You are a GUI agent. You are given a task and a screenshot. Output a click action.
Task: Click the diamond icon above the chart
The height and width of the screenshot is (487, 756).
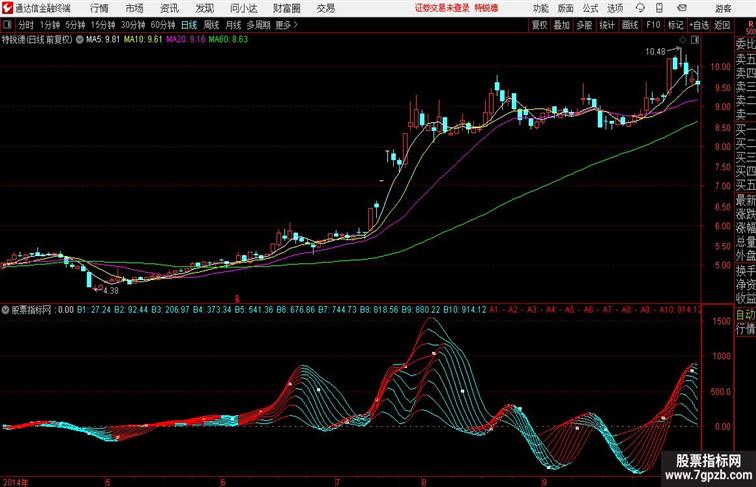(x=683, y=40)
